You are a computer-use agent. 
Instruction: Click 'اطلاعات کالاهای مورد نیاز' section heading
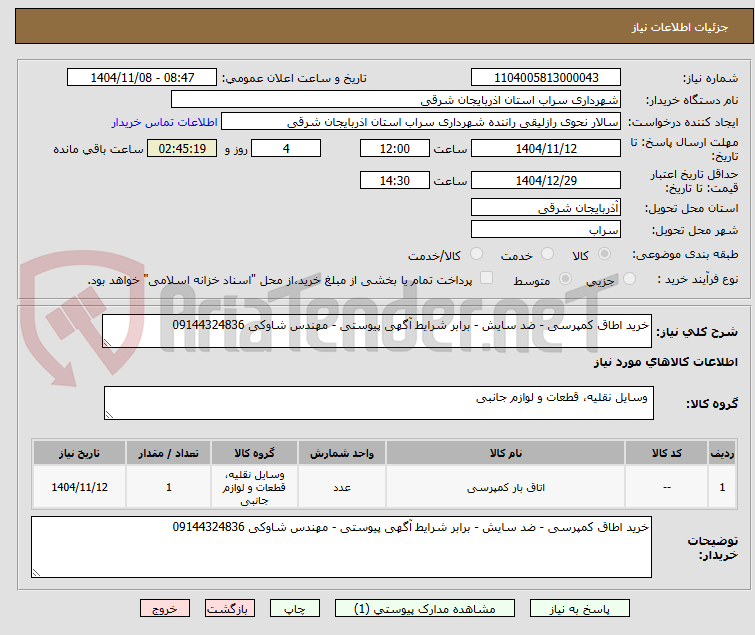point(665,362)
